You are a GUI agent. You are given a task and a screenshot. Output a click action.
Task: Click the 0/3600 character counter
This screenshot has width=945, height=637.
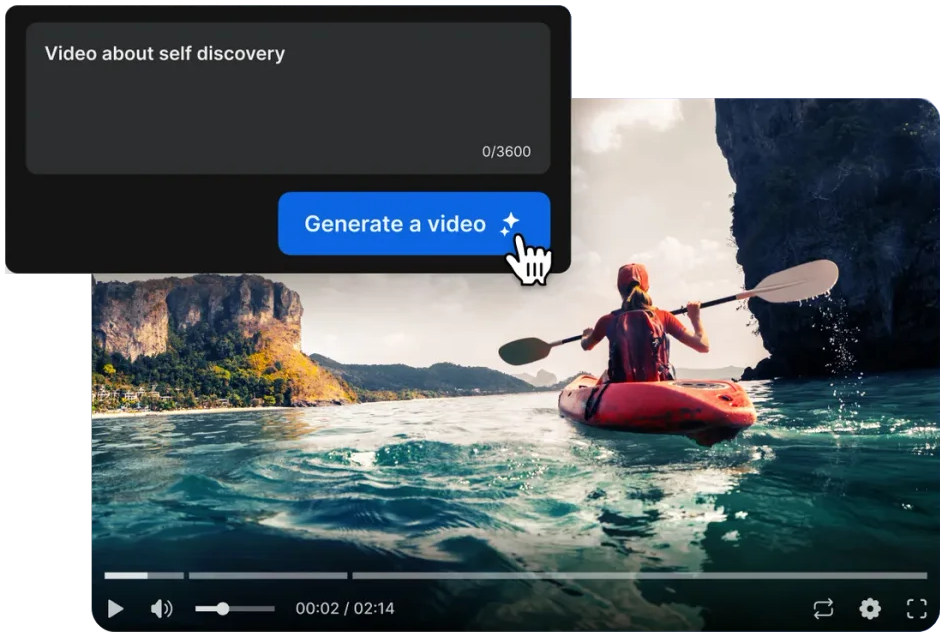[x=506, y=152]
